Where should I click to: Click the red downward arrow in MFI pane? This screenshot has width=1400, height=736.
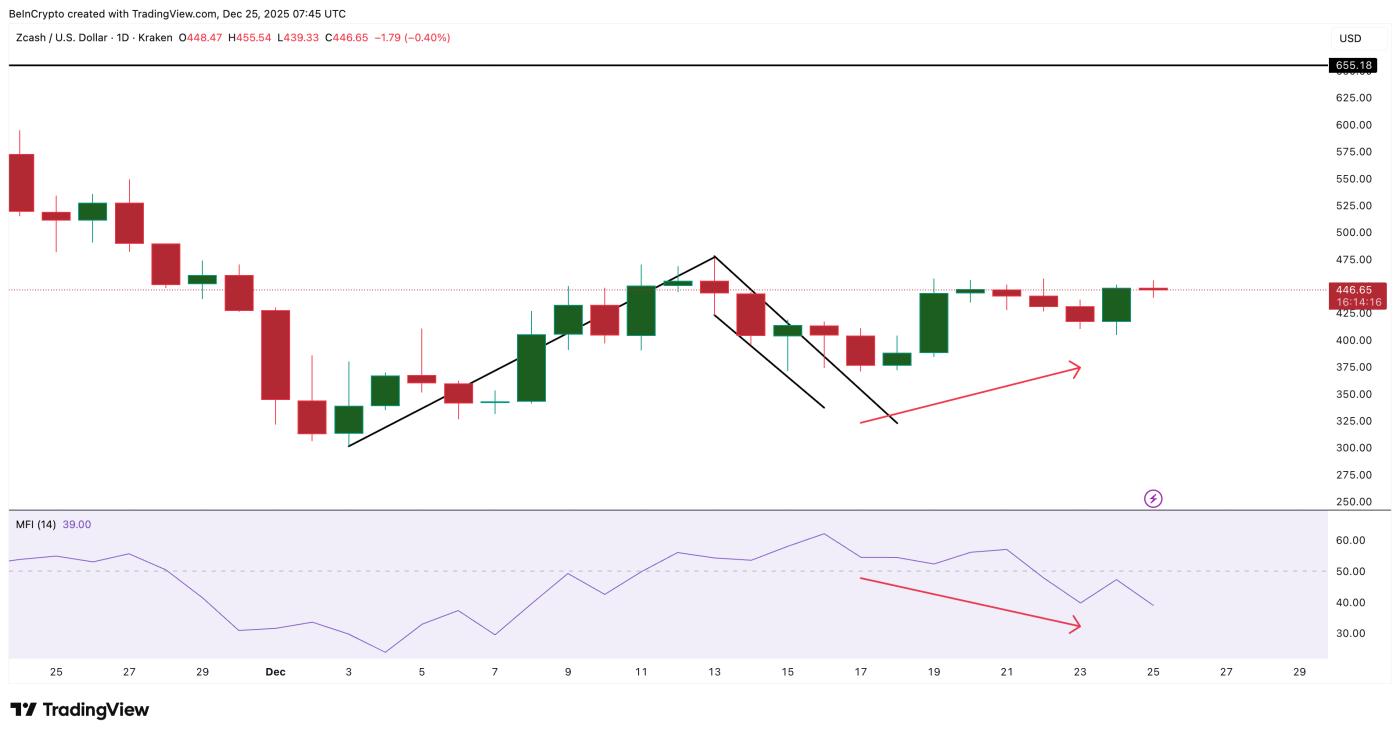(x=970, y=604)
